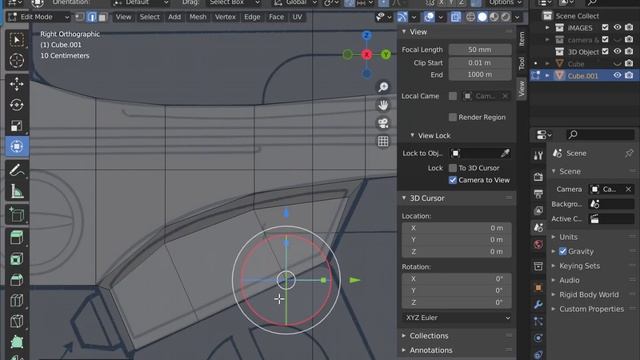Switch orthographic/perspective with grid icon
This screenshot has height=360, width=640.
tap(383, 141)
